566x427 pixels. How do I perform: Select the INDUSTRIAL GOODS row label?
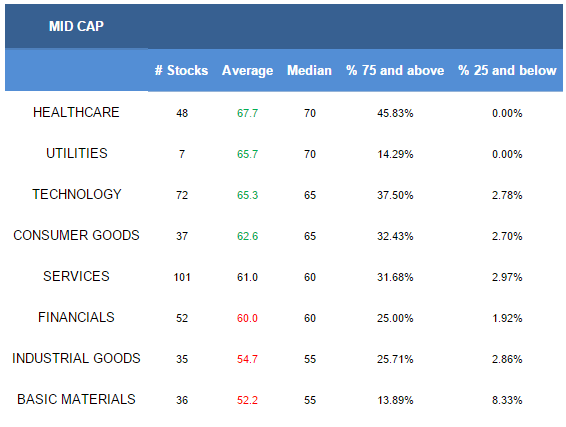[76, 358]
